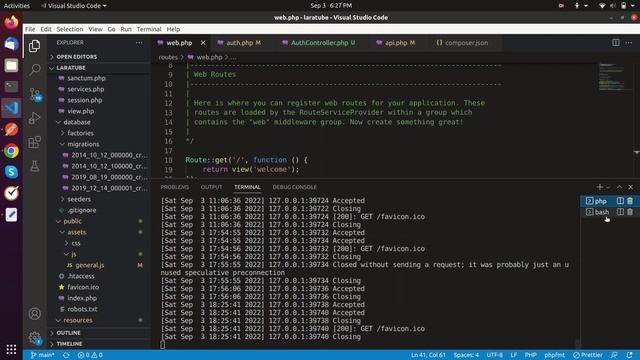
Task: Collapse the database folder
Action: [77, 122]
